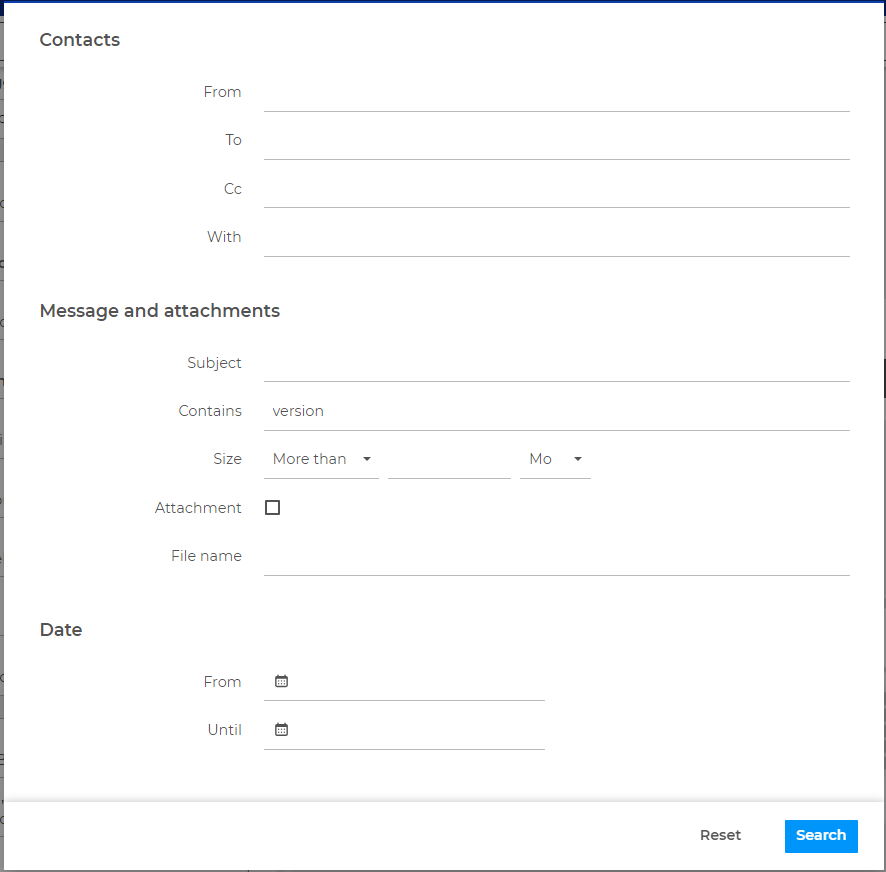Open the calendar picker for the Until date
The height and width of the screenshot is (872, 886).
tap(281, 729)
